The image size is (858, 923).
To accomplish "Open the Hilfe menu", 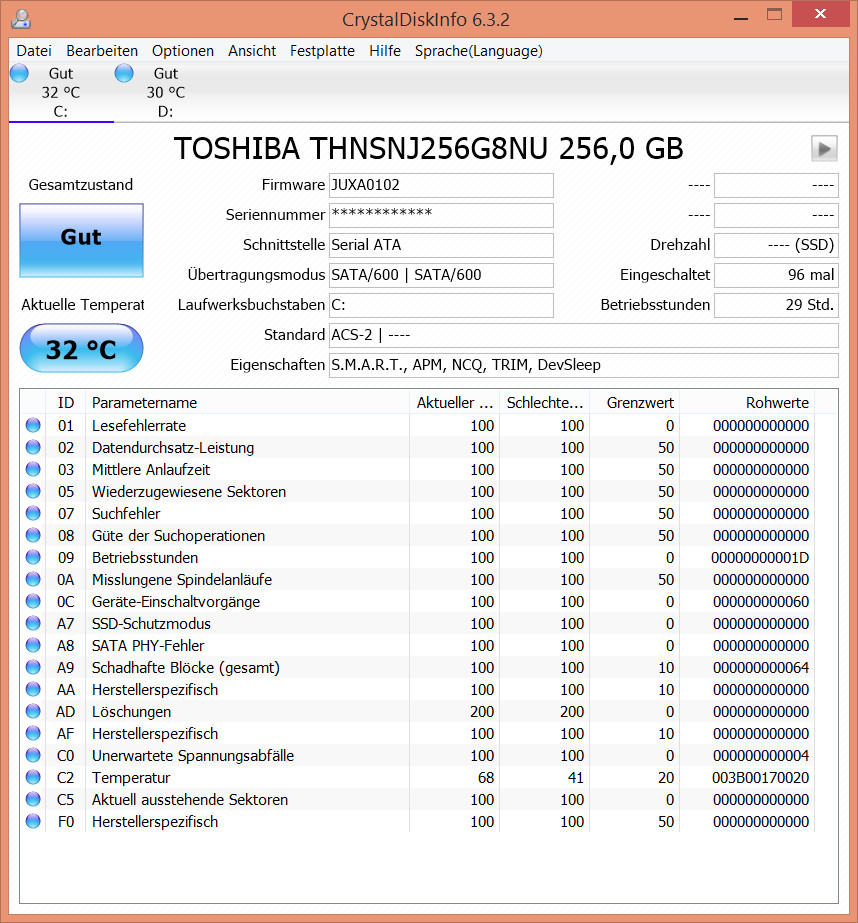I will [385, 51].
